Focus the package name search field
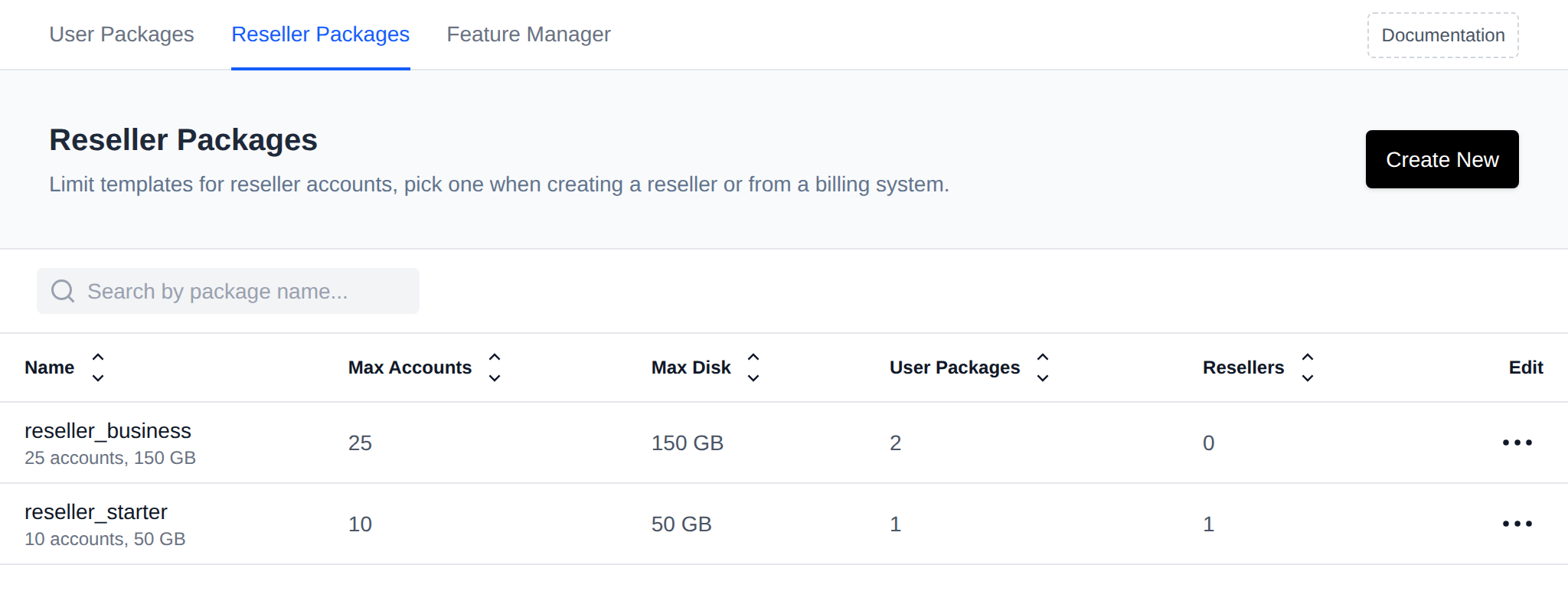Image resolution: width=1568 pixels, height=614 pixels. point(228,291)
